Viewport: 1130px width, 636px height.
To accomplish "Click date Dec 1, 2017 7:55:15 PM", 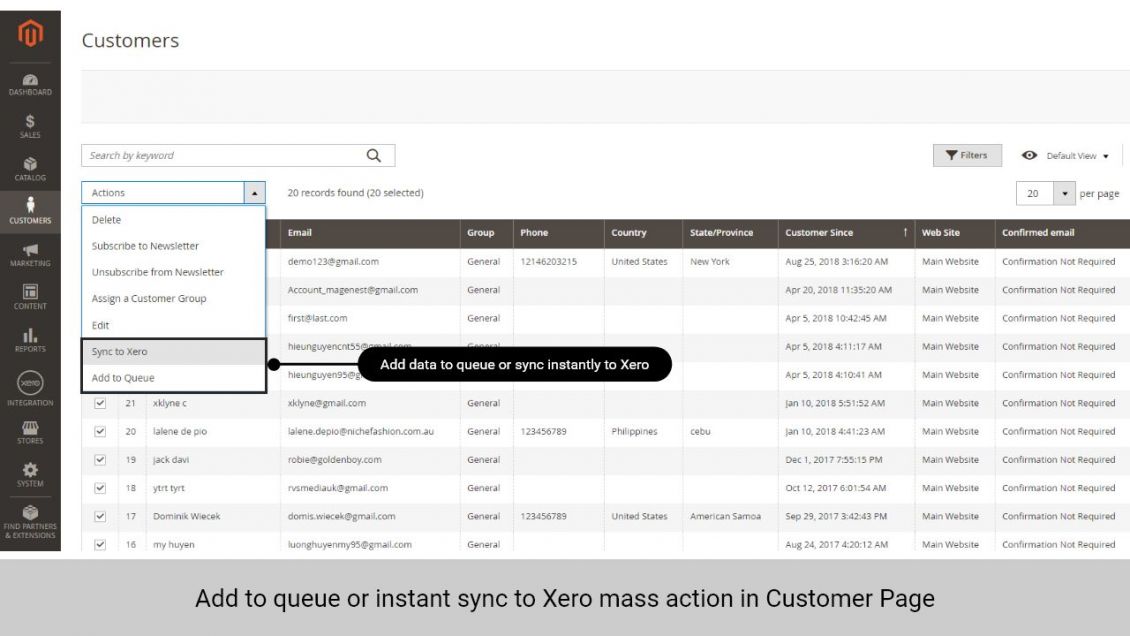I will pyautogui.click(x=833, y=460).
